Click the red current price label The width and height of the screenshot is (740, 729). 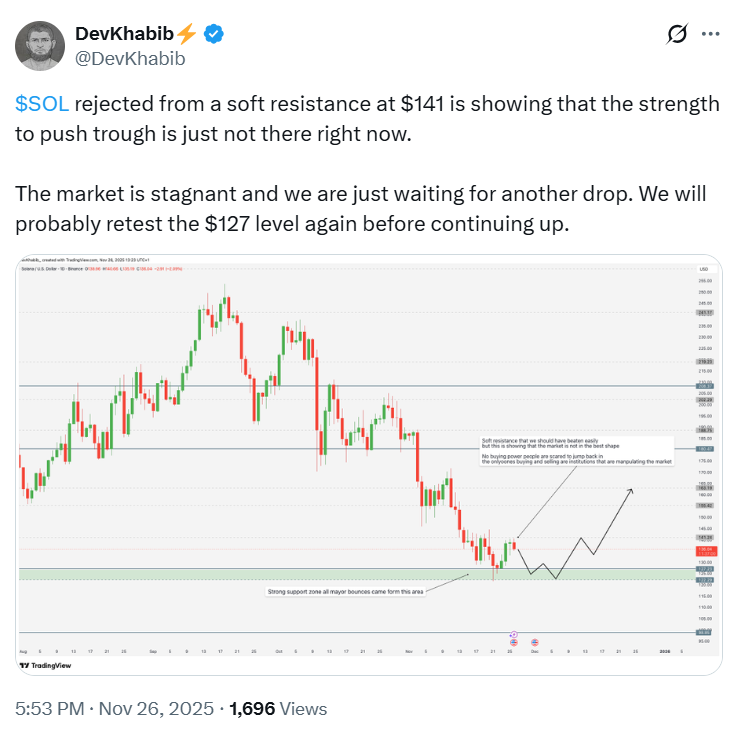pyautogui.click(x=705, y=550)
